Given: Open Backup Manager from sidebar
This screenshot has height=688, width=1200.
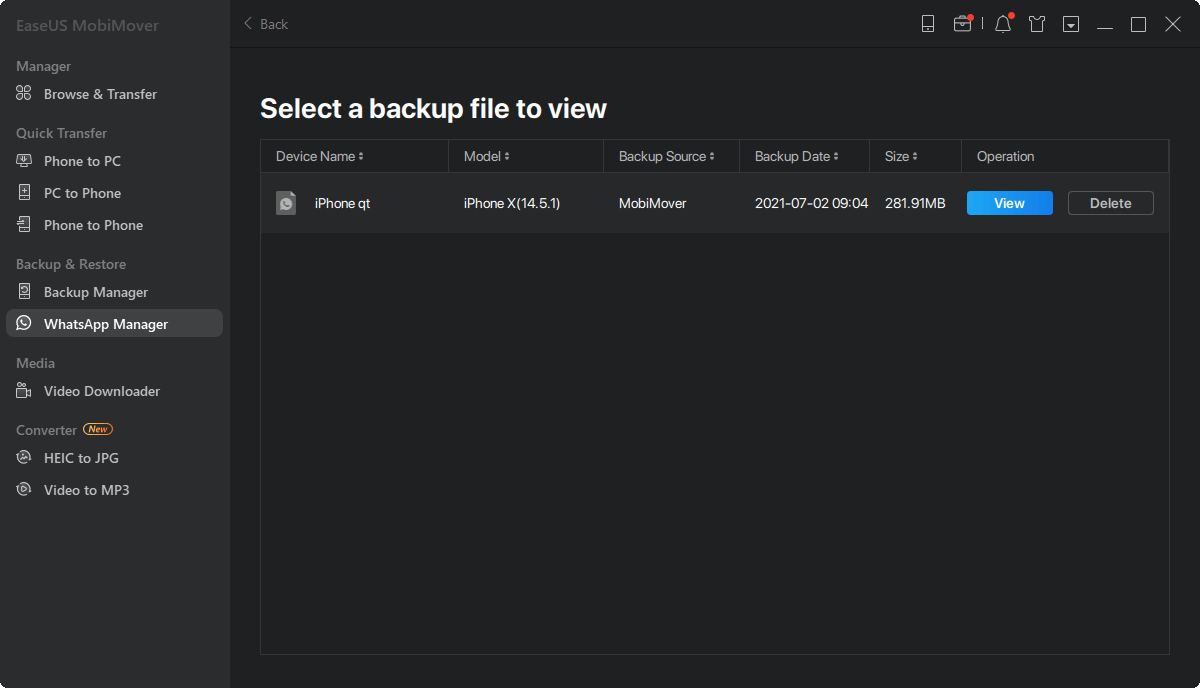Looking at the screenshot, I should tap(96, 292).
